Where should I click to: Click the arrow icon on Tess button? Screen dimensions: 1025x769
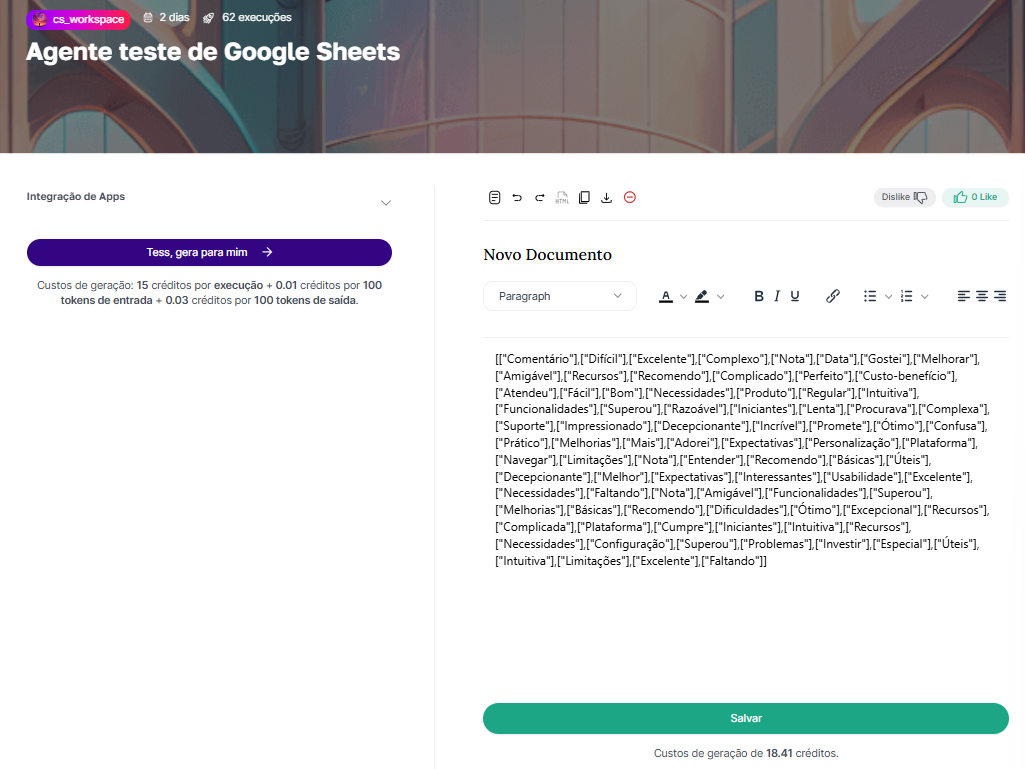click(x=267, y=252)
